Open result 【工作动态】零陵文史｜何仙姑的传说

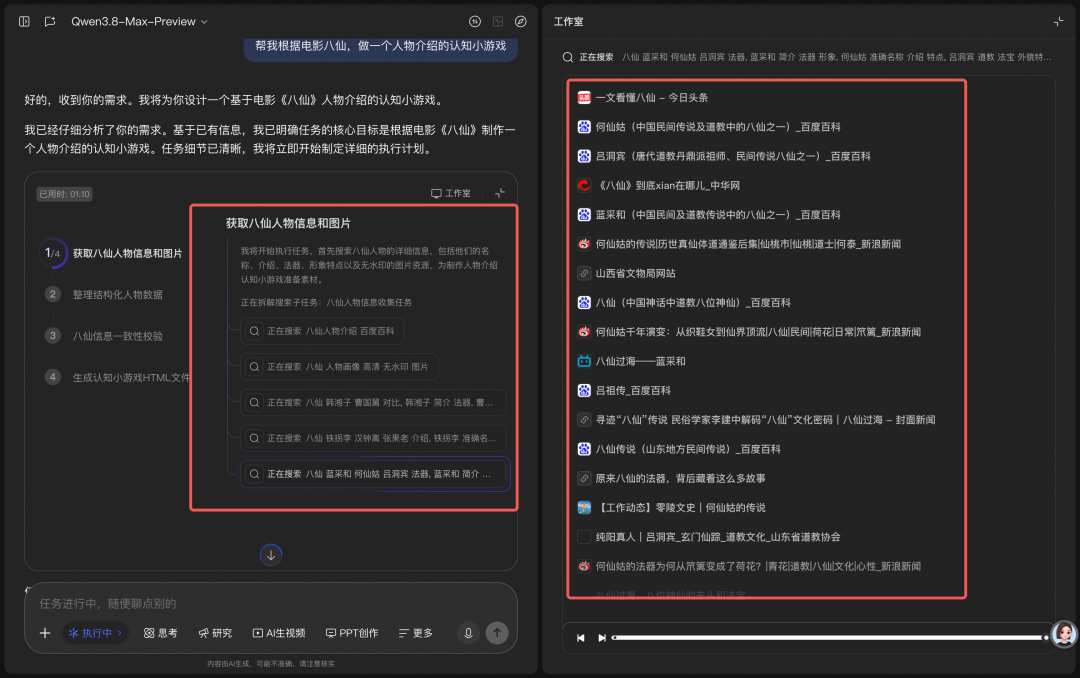point(681,508)
